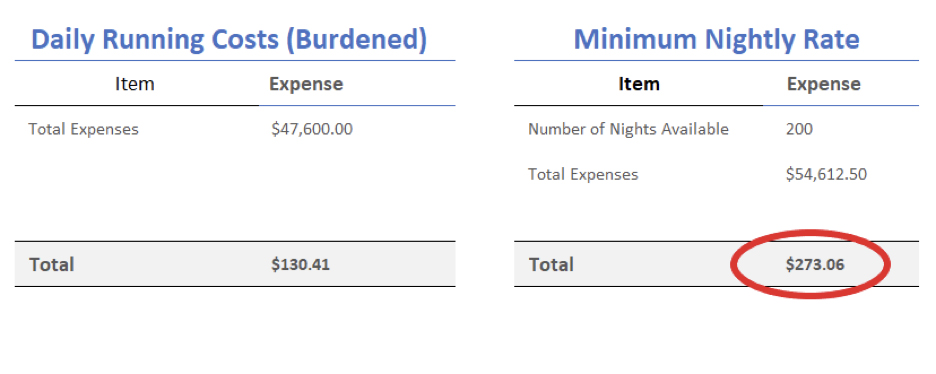The width and height of the screenshot is (936, 374).
Task: Select the Item header in right table
Action: coord(639,84)
